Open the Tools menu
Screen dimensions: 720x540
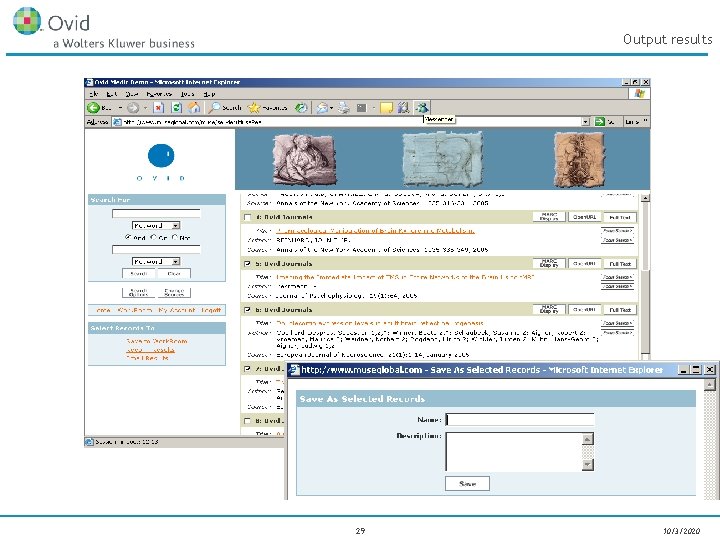tap(187, 94)
